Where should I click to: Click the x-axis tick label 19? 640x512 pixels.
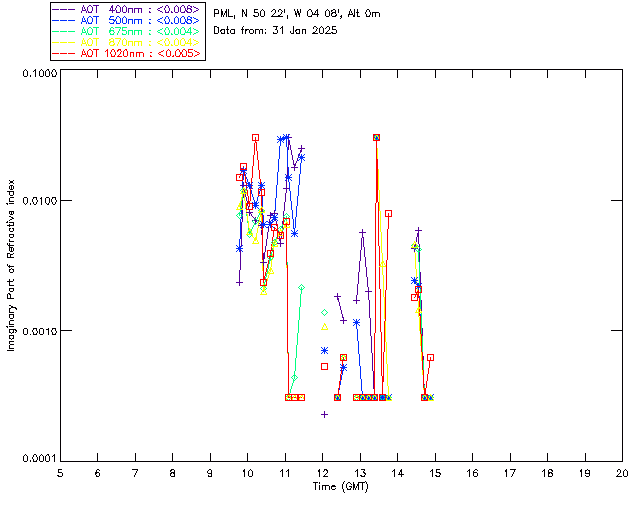pos(585,473)
